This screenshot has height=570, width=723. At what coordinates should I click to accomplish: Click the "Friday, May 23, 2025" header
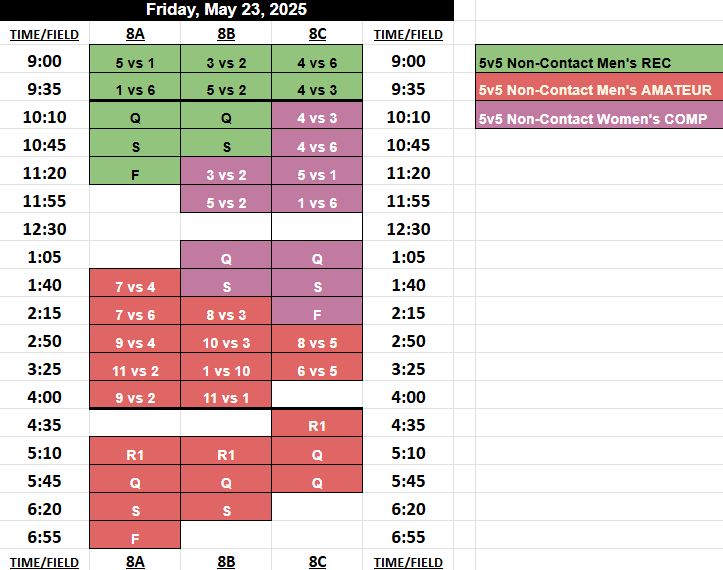click(226, 10)
